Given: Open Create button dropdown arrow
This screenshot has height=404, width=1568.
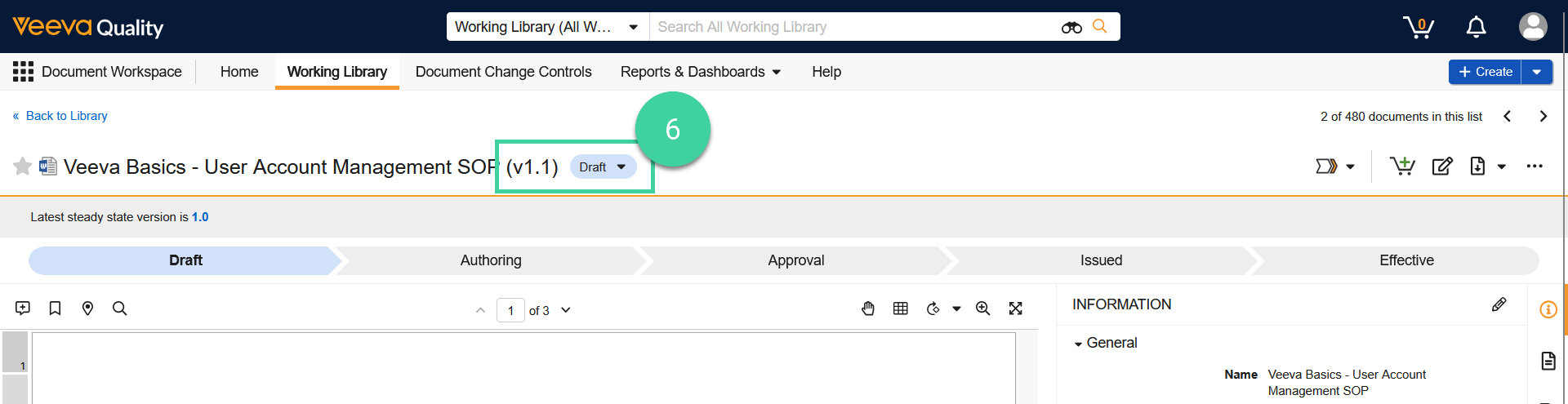Looking at the screenshot, I should [x=1537, y=72].
